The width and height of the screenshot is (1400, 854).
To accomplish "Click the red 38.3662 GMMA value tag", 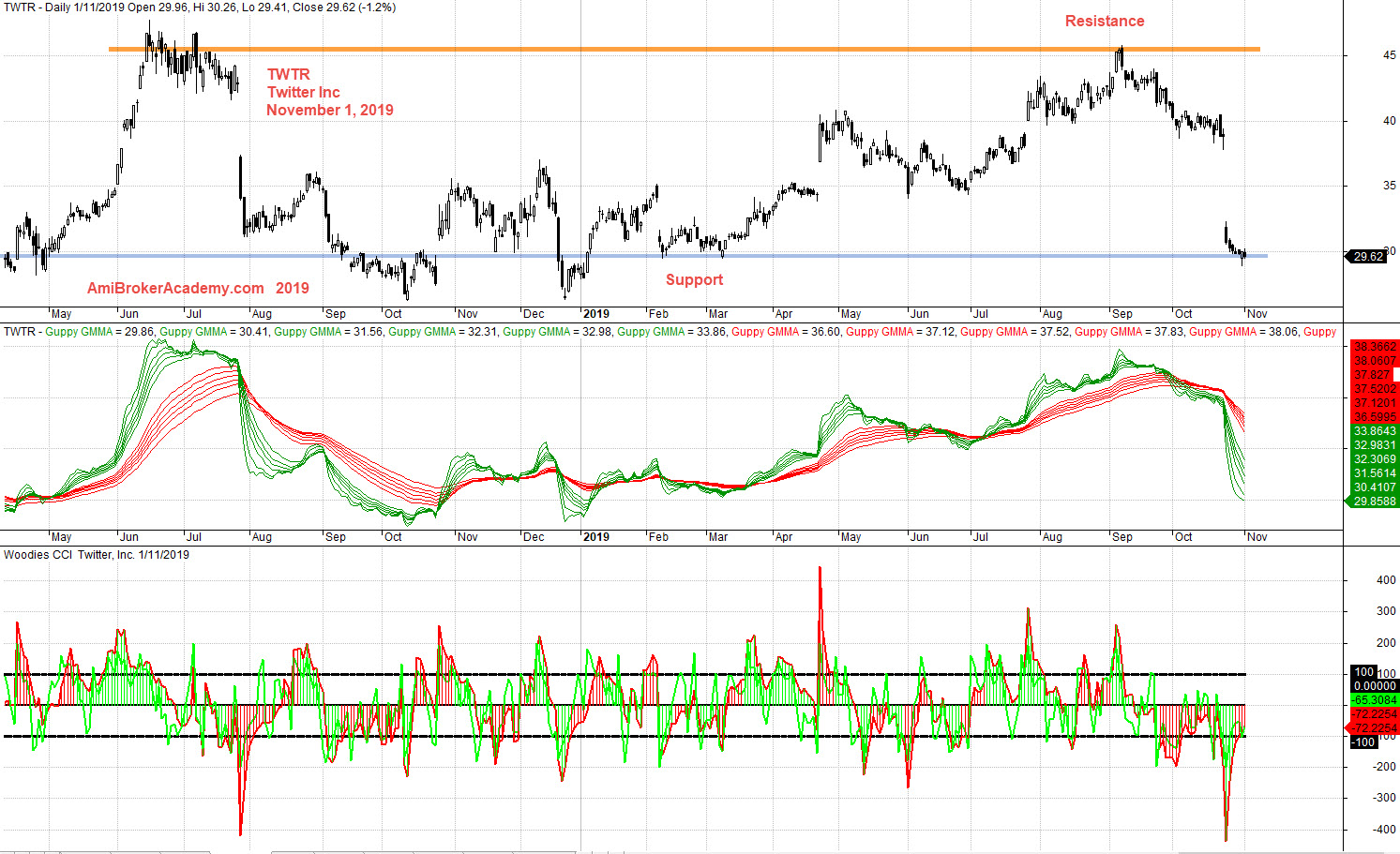I will (1374, 347).
